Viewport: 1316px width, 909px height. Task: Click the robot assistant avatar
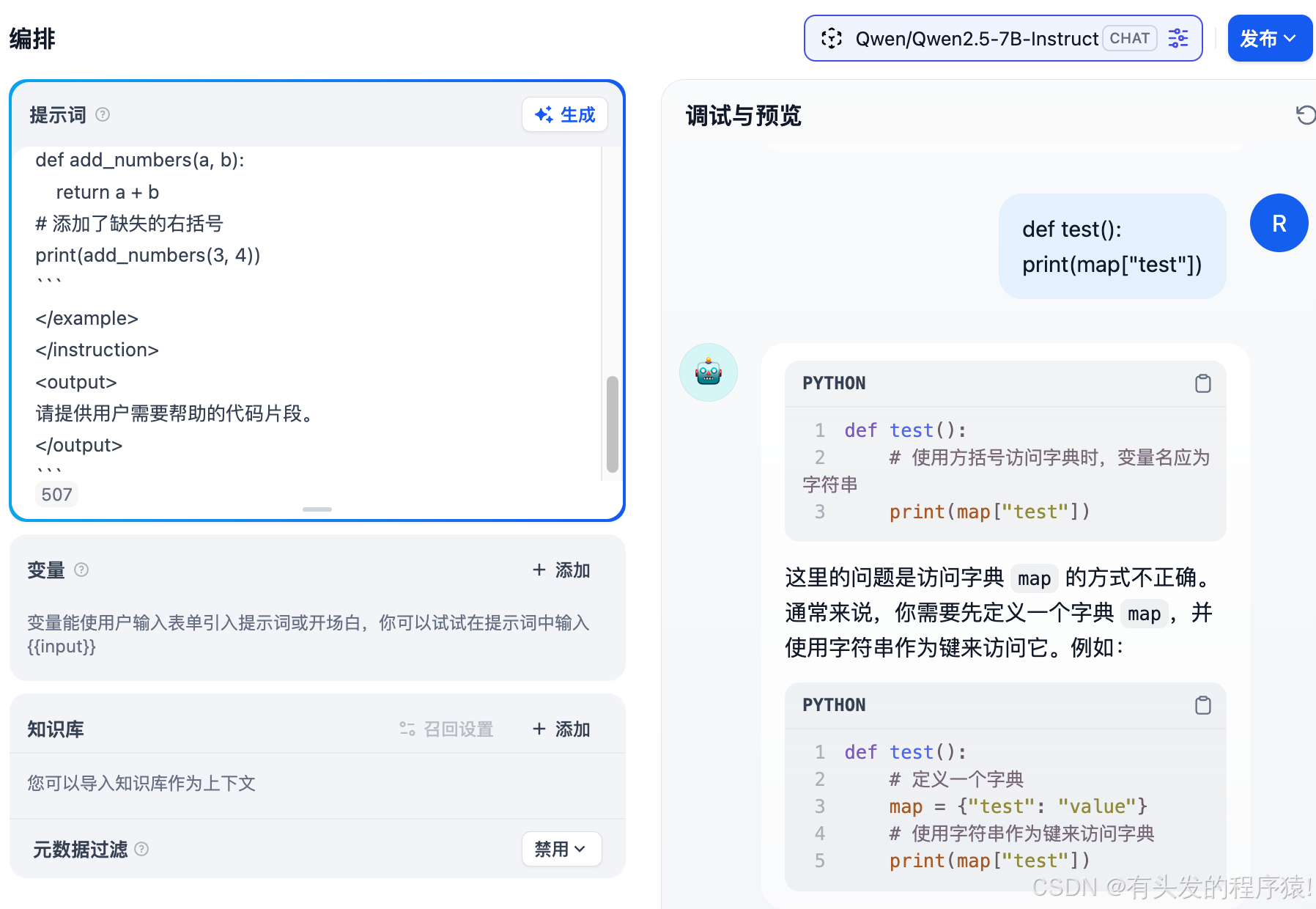point(709,372)
